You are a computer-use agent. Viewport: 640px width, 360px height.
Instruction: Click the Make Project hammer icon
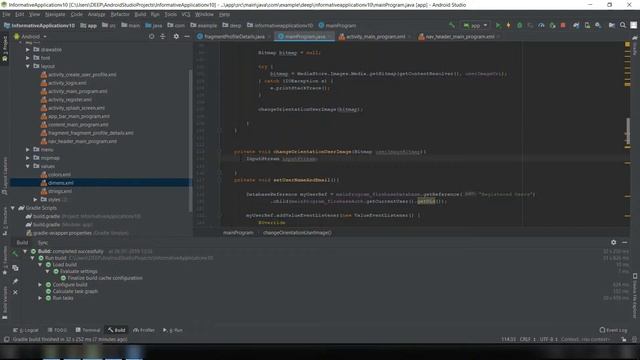click(452, 25)
